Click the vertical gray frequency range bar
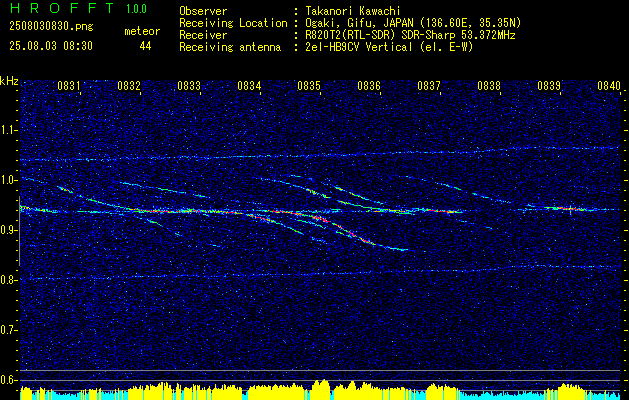This screenshot has height=400, width=629. [19, 231]
